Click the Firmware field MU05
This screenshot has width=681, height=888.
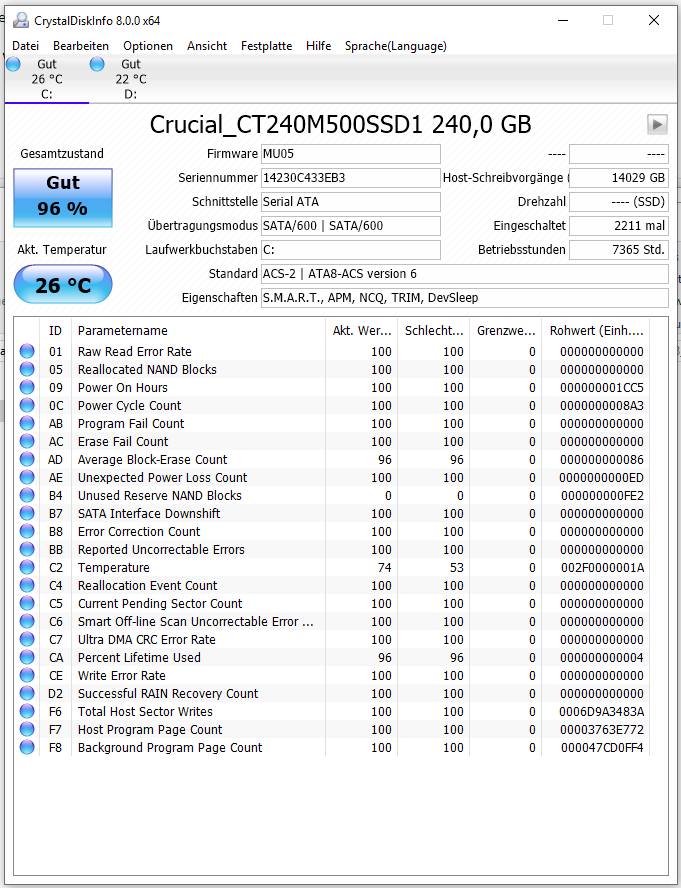351,153
